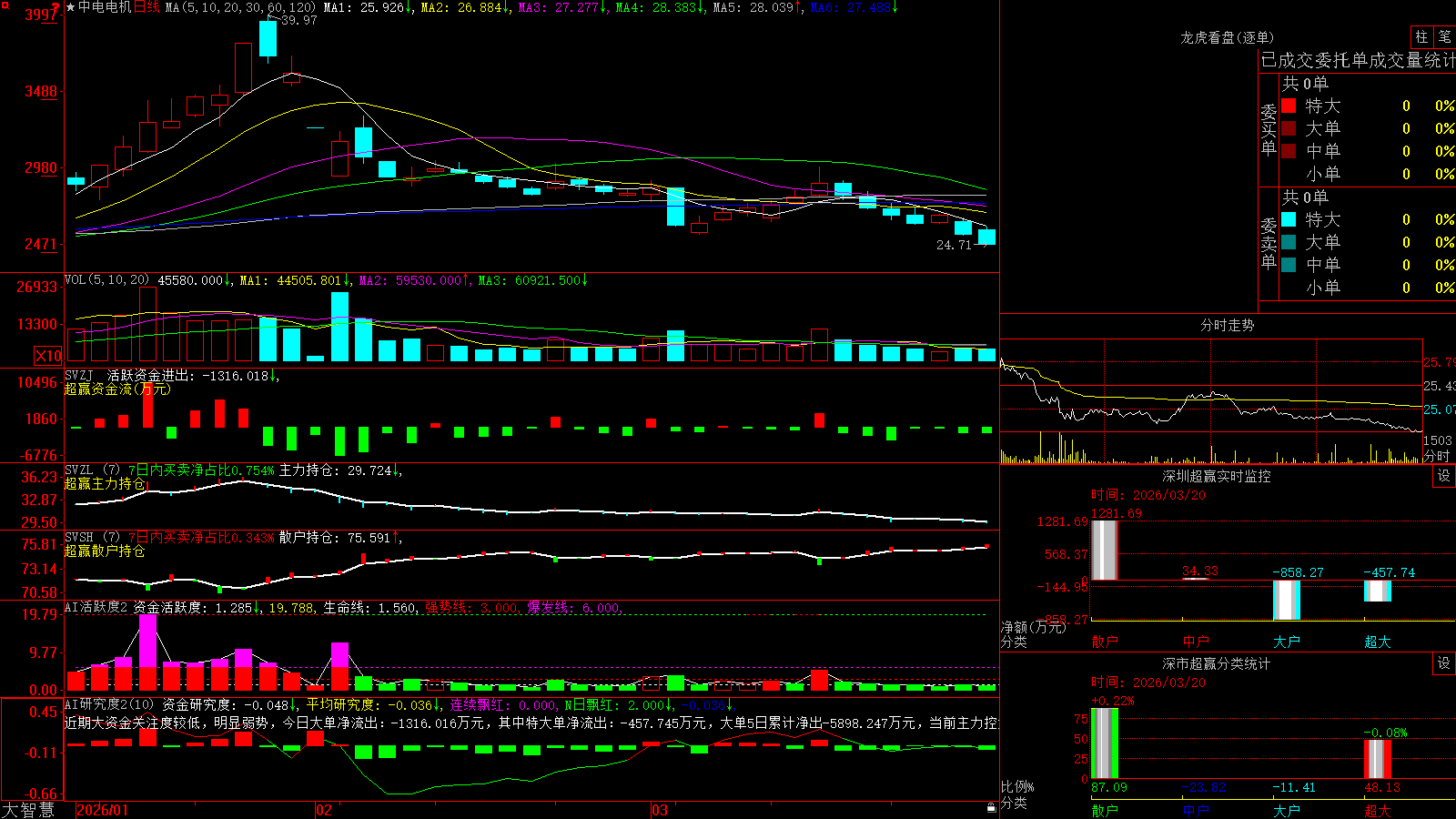Click the 深市超赢分类统计 panel title

coord(1217,663)
